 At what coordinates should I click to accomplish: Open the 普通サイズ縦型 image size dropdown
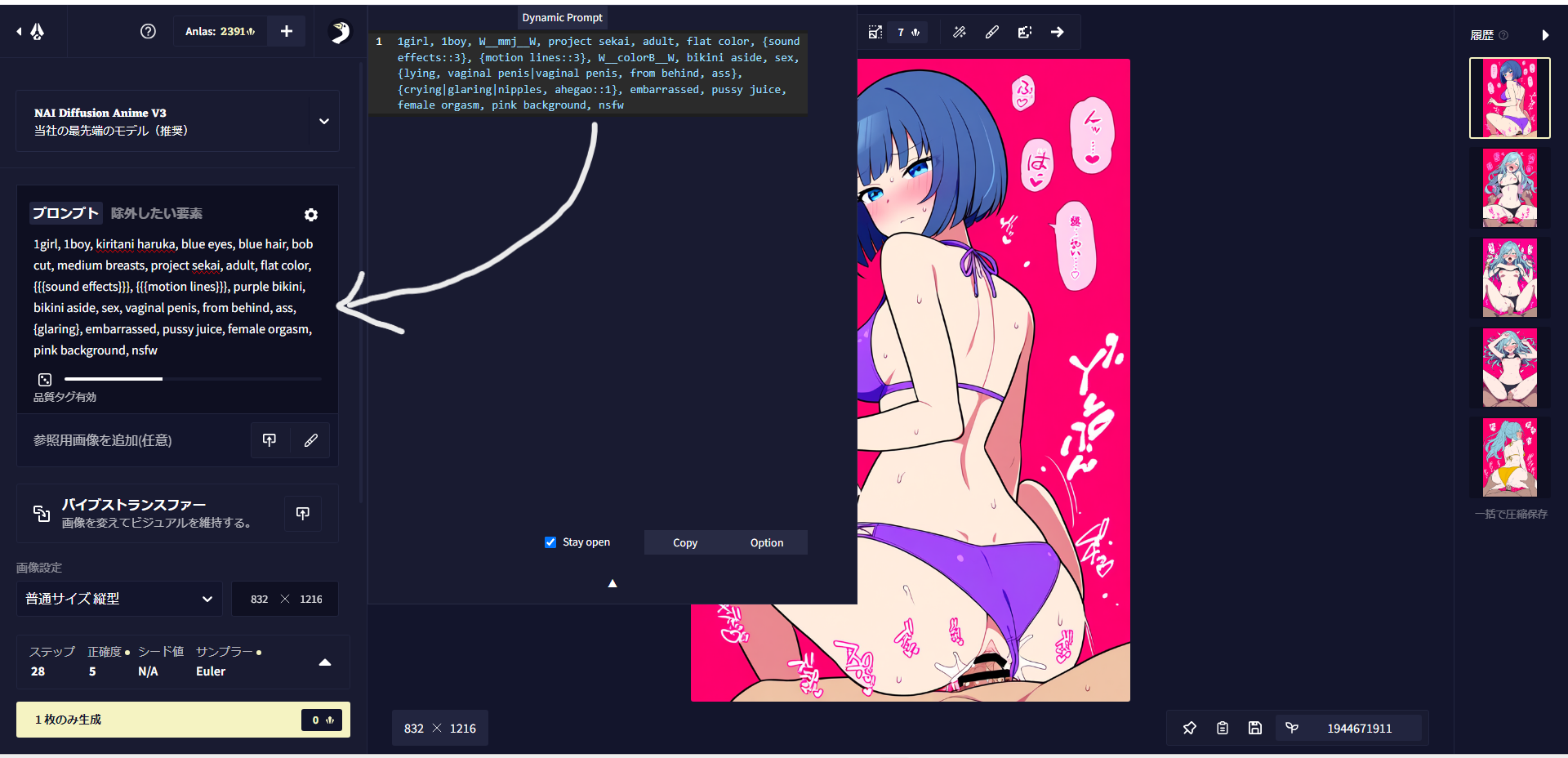119,599
